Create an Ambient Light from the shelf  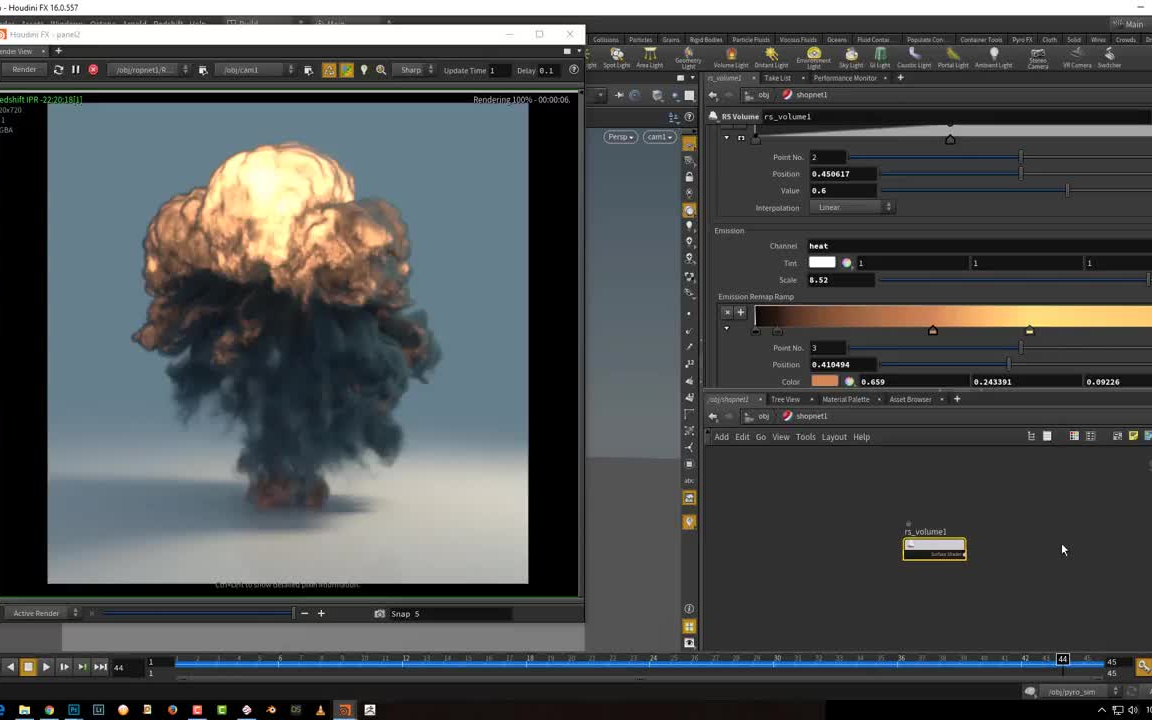(993, 58)
